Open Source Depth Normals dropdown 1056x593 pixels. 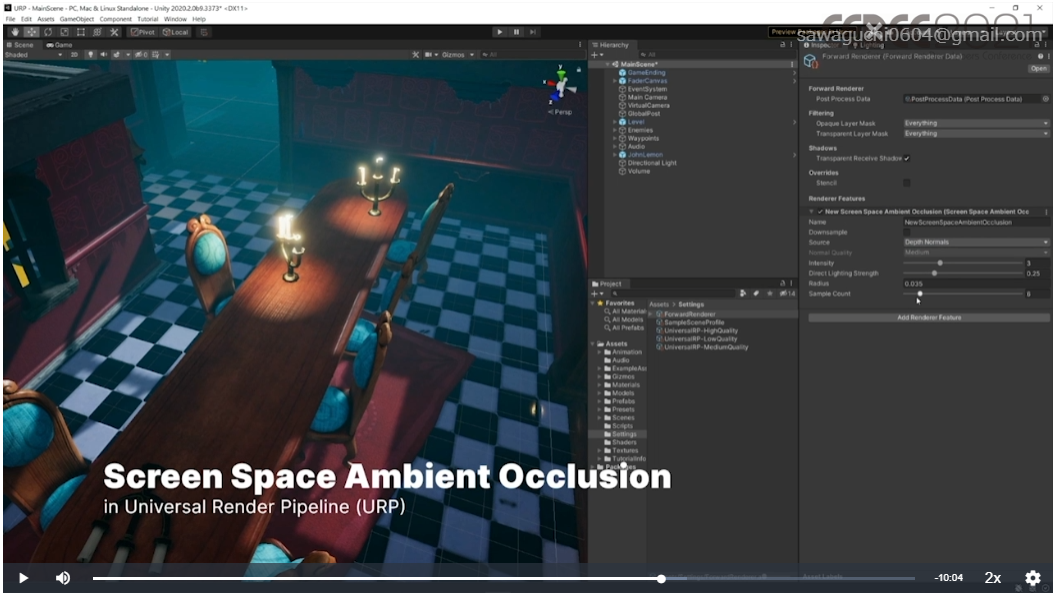pos(976,242)
